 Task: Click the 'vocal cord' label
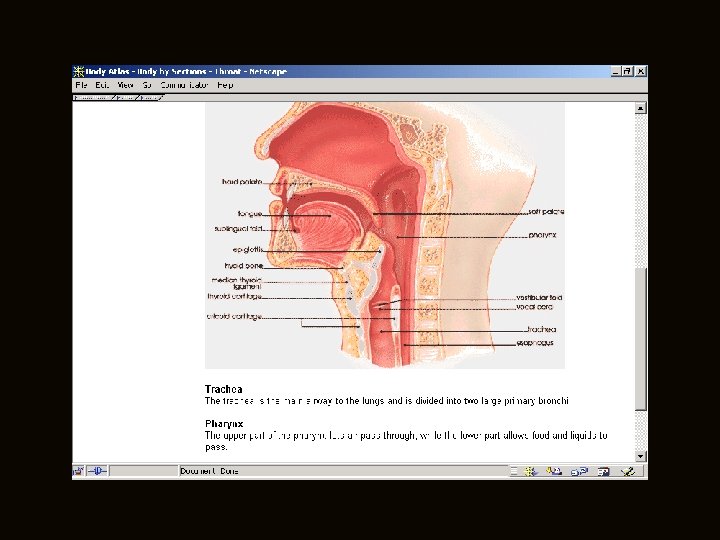click(534, 307)
